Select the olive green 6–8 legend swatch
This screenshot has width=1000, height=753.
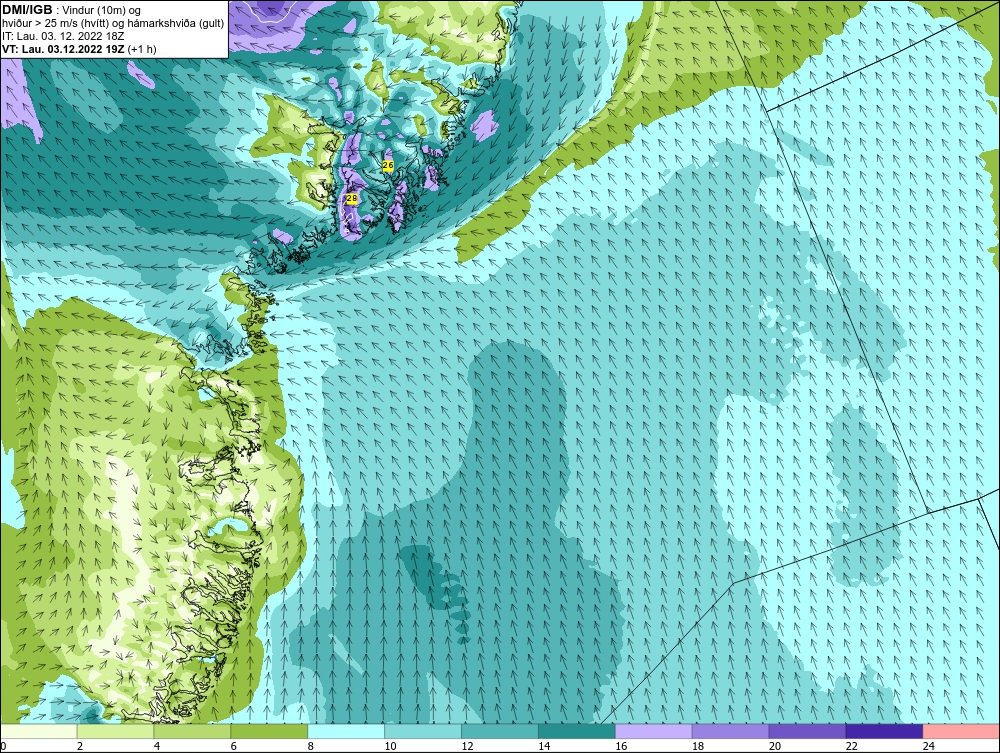point(269,731)
